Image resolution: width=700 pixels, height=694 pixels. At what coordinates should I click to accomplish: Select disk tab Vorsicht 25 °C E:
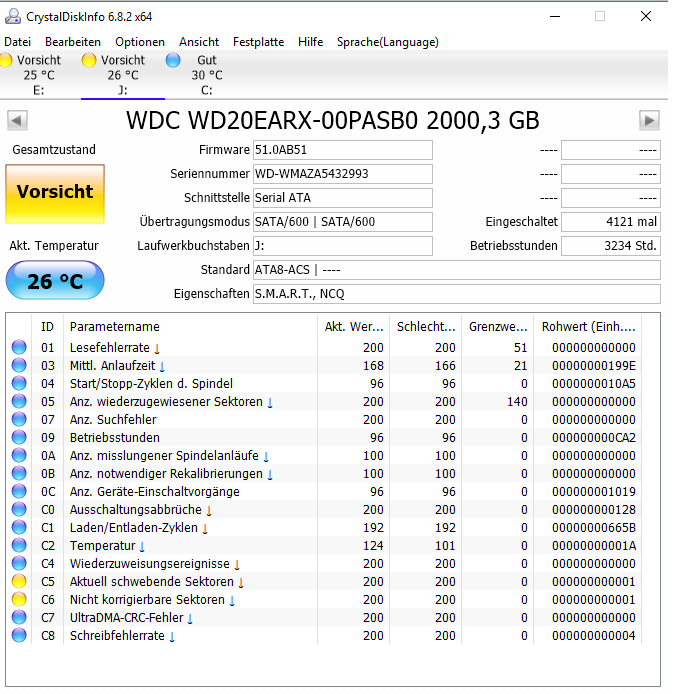(39, 75)
